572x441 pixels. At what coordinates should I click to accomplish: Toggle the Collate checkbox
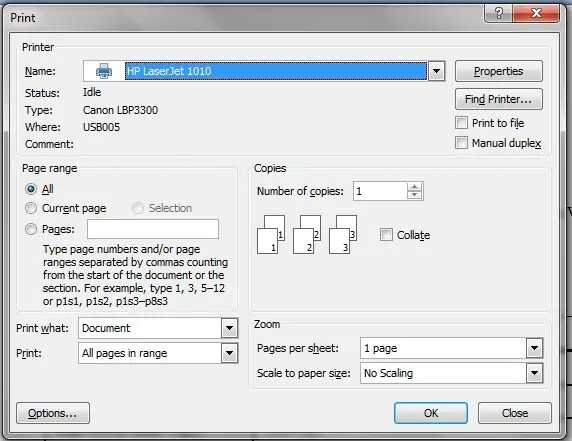coord(386,235)
